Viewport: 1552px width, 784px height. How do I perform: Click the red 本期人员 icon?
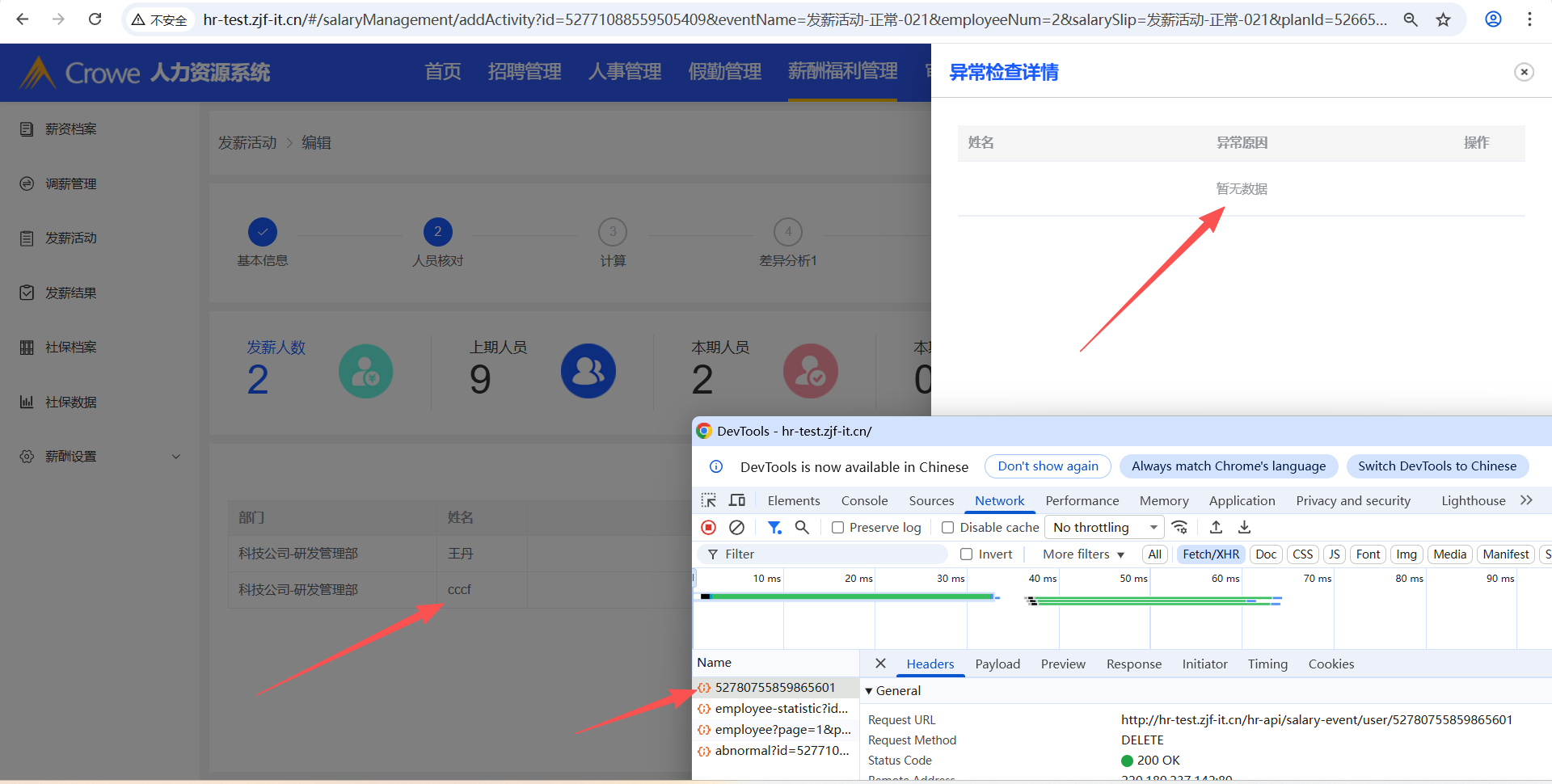pos(811,371)
